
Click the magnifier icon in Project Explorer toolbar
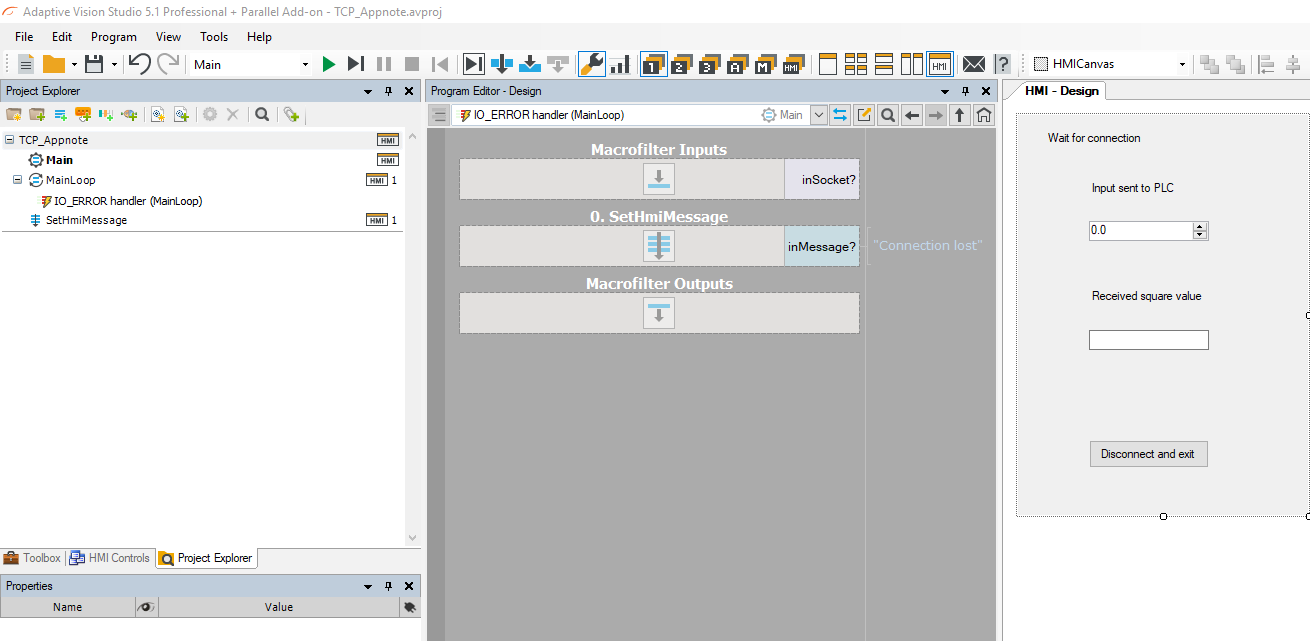tap(262, 115)
